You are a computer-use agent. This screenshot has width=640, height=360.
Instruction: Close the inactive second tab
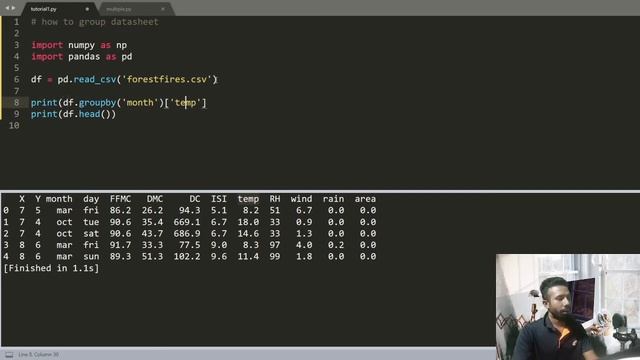point(163,9)
